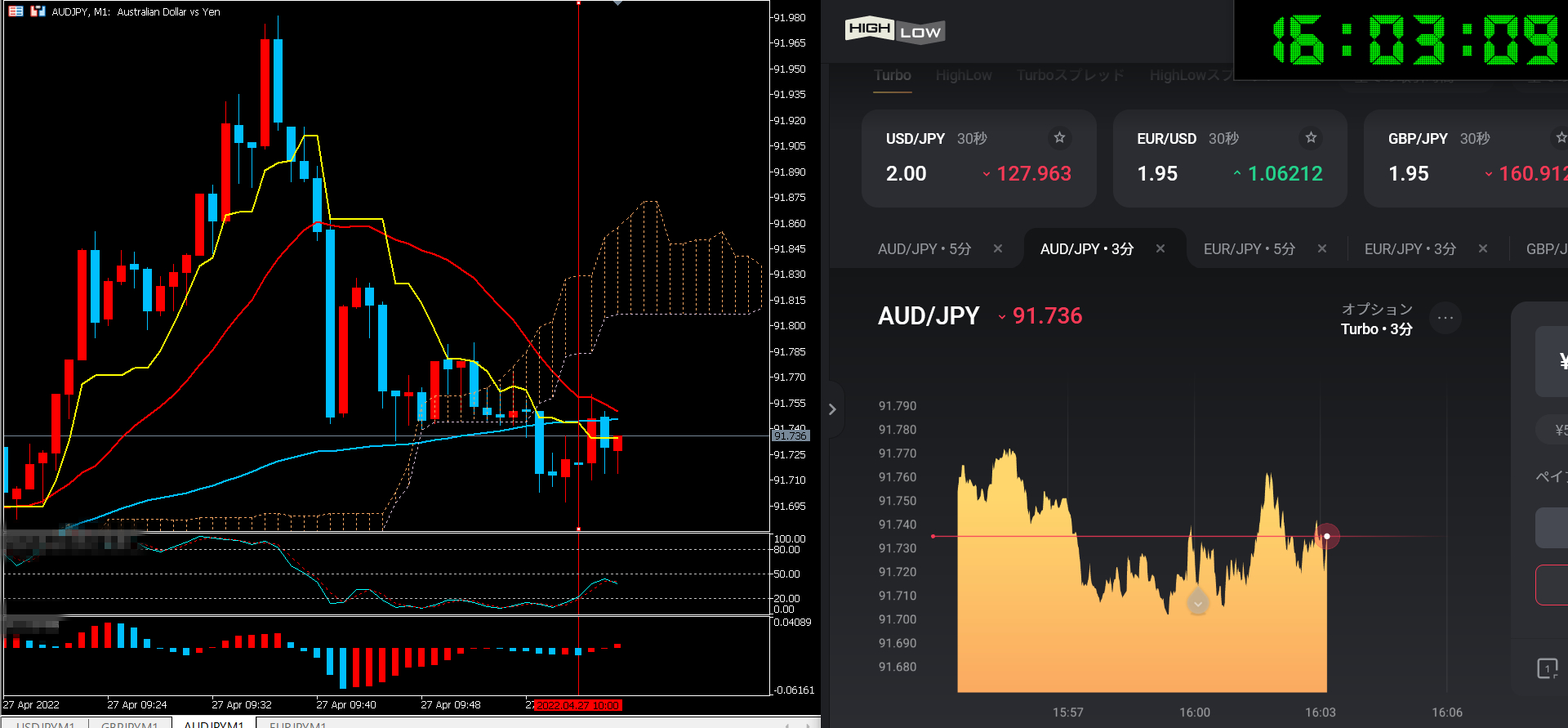Close the AUD/JPY 5分 tab
Screen dimensions: 1568x728
pos(998,248)
